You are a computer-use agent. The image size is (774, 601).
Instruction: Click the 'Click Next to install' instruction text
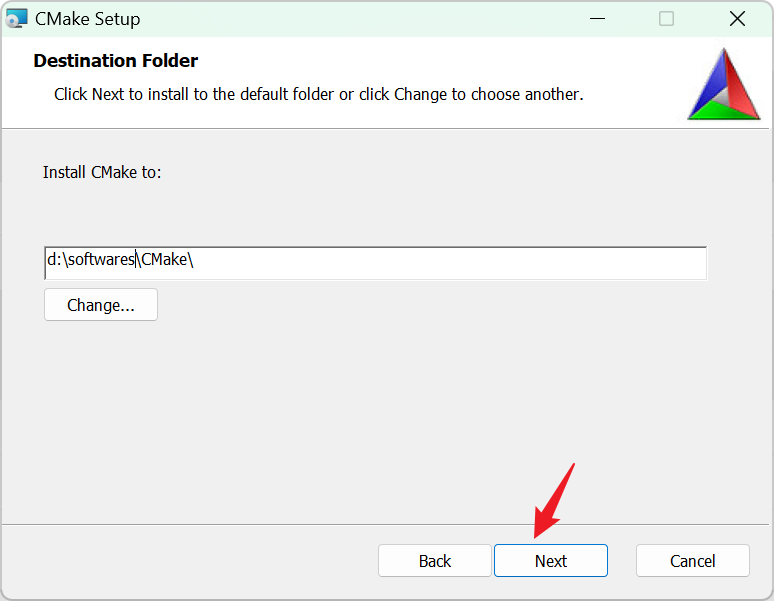coord(318,94)
